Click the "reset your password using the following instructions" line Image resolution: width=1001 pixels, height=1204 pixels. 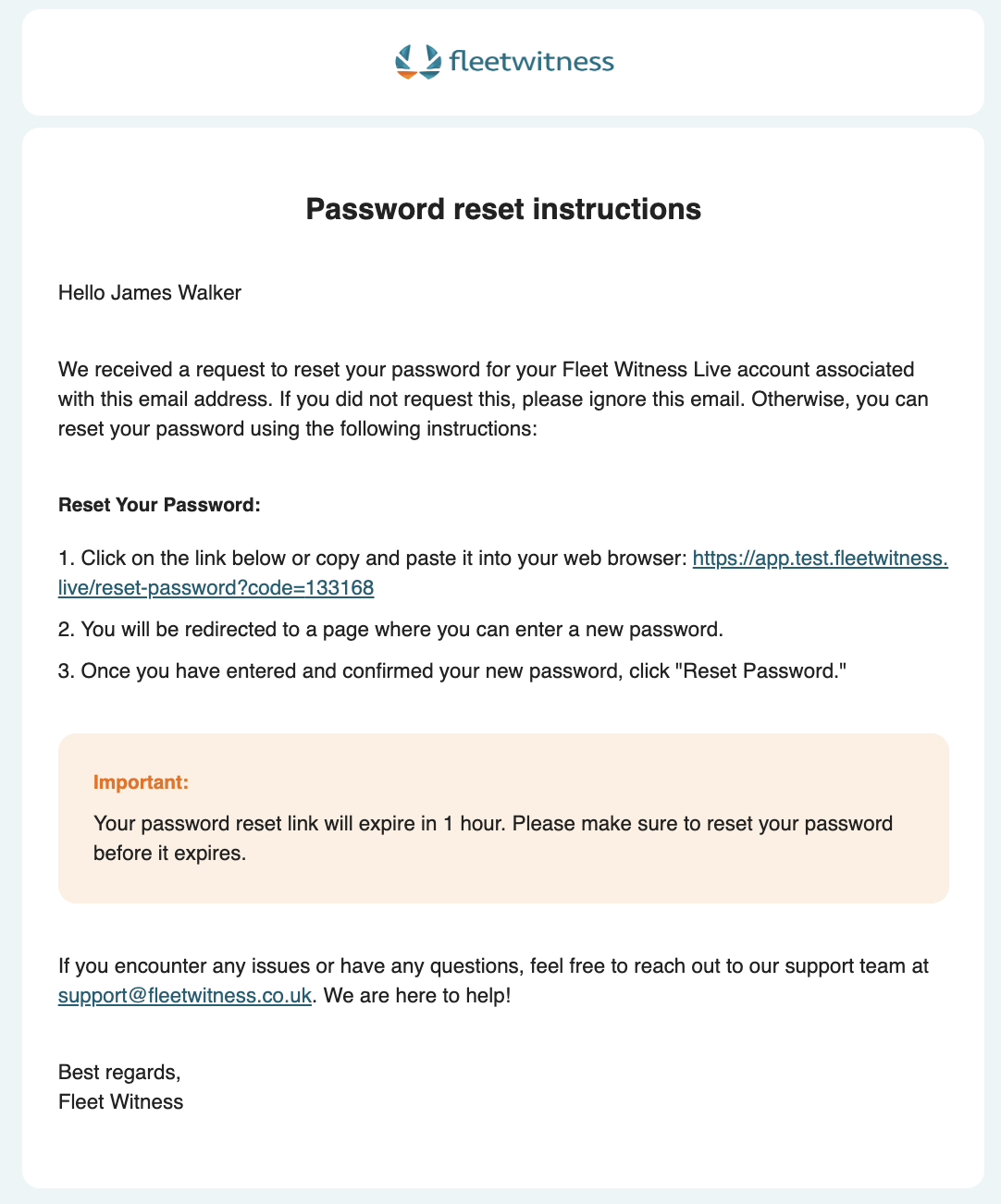[x=297, y=429]
